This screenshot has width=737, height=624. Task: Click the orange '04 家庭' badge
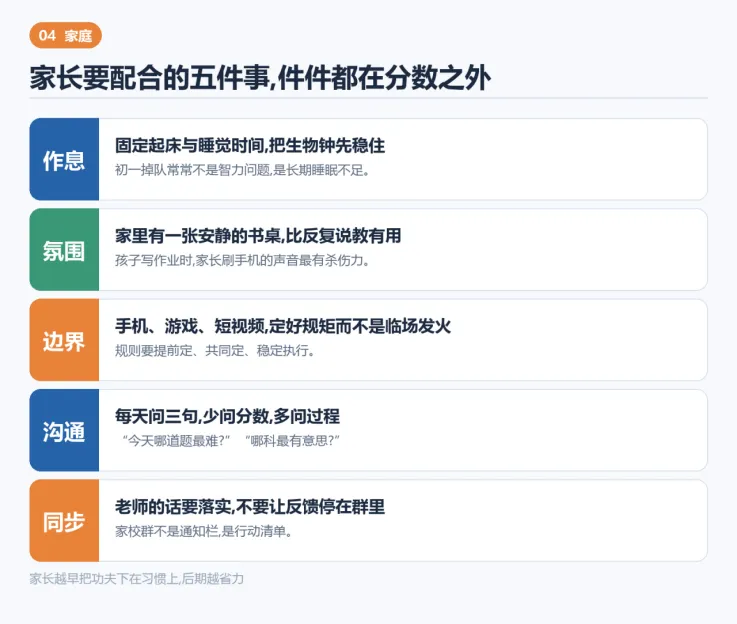tap(65, 35)
